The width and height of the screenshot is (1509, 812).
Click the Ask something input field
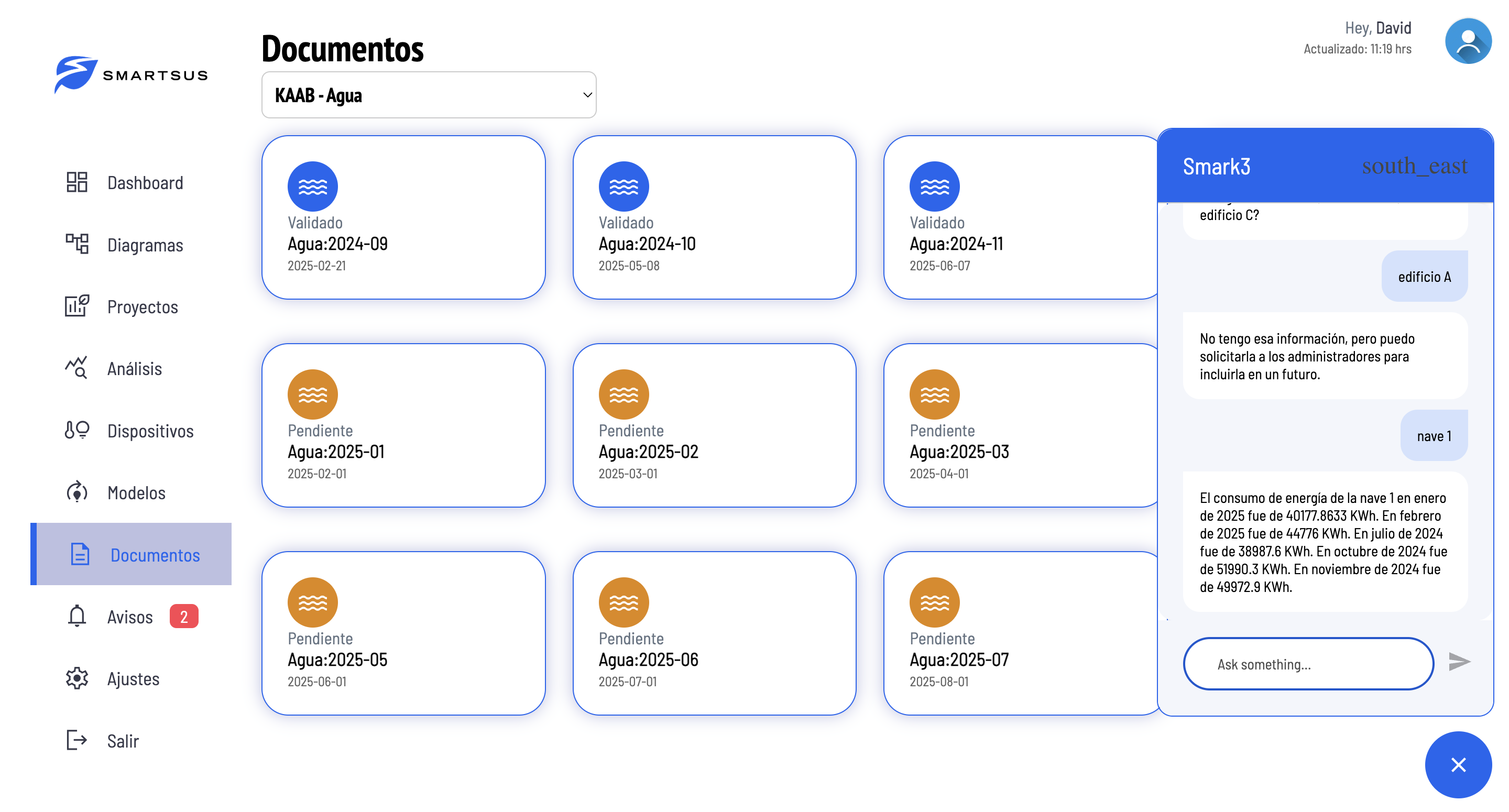coord(1308,664)
